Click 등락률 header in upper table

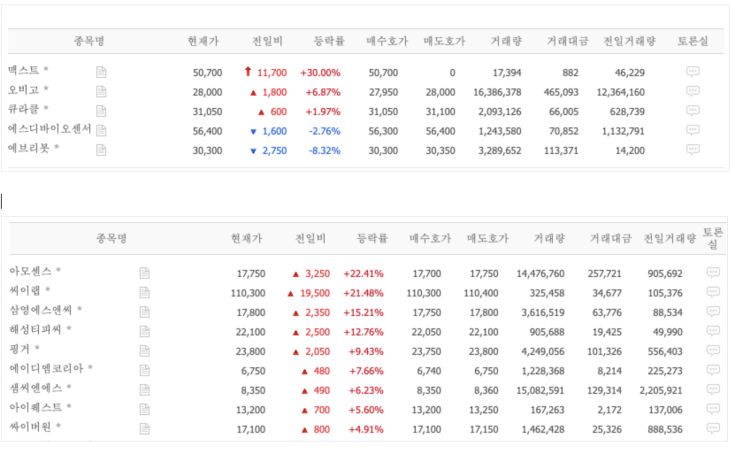(x=329, y=41)
